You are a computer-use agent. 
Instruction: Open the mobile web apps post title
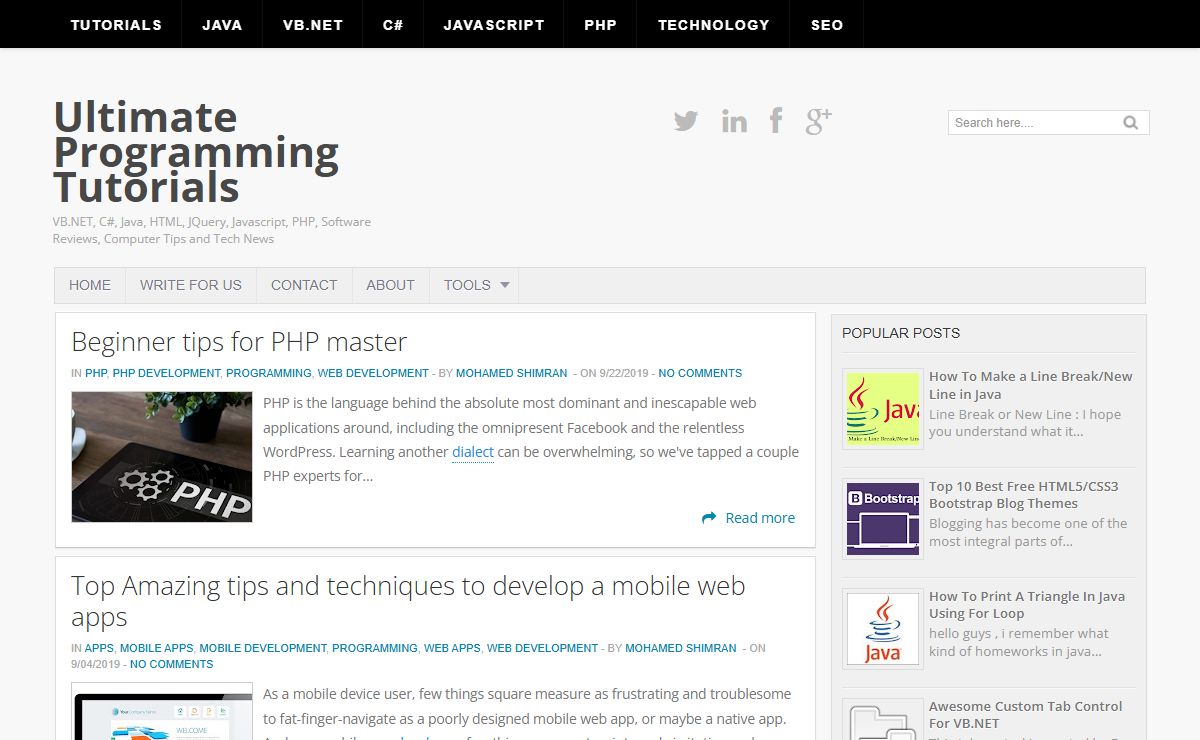(408, 601)
